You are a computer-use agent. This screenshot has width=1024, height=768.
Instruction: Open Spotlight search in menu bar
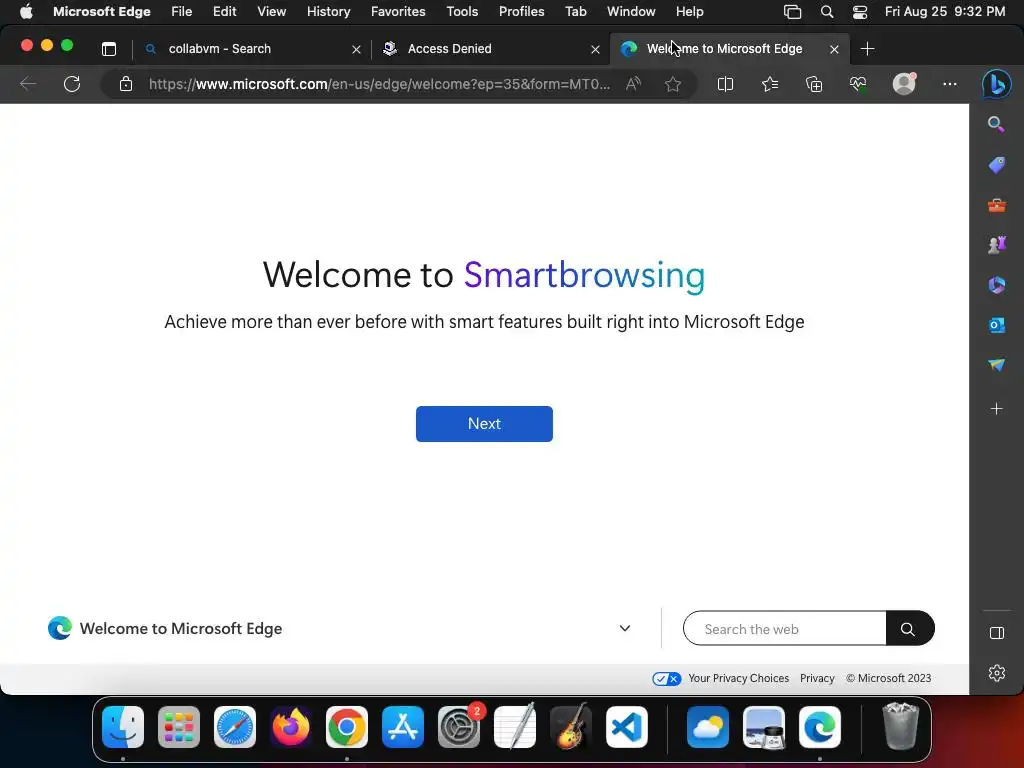click(827, 12)
